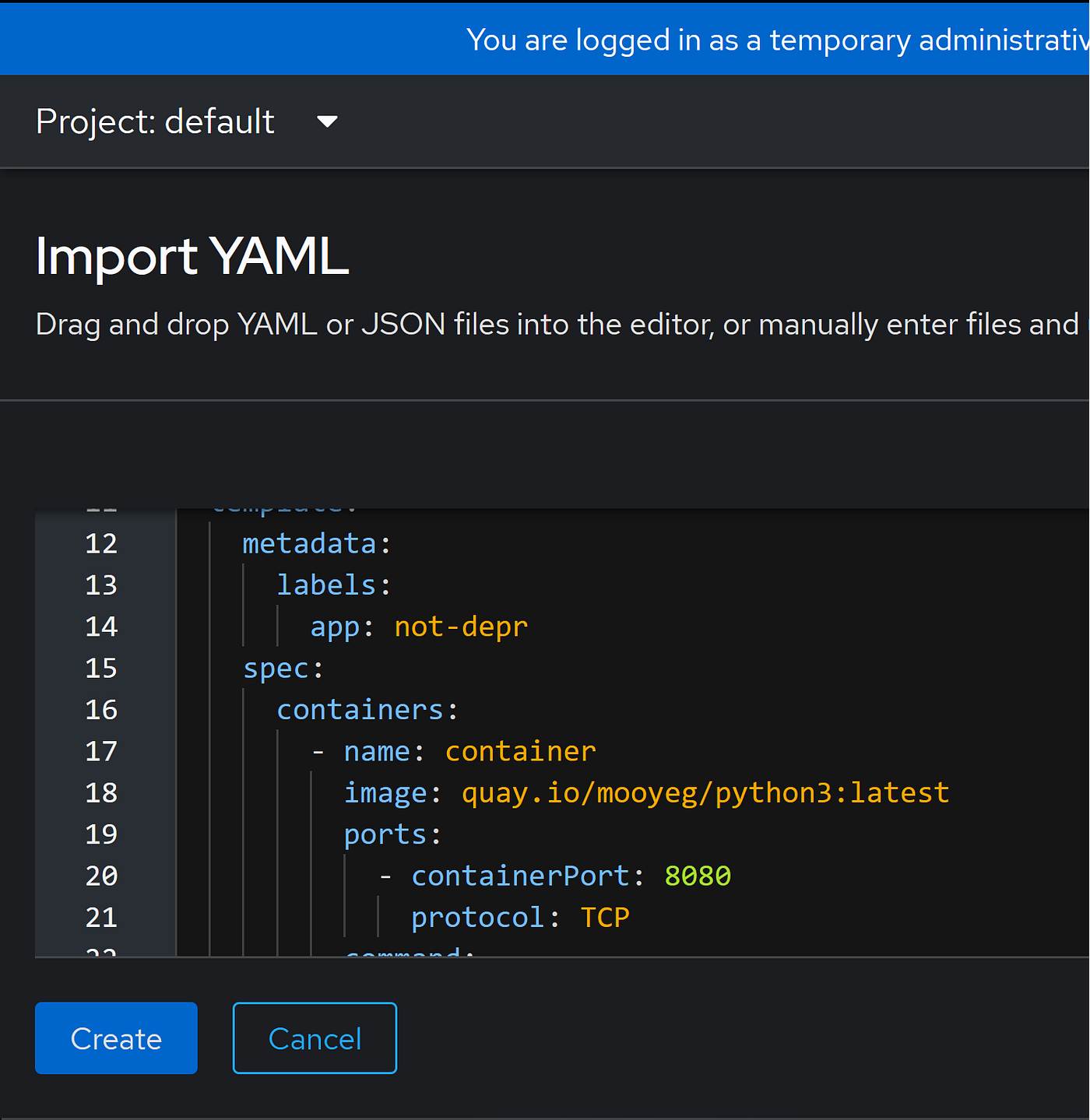1090x1120 pixels.
Task: Click line number 19 in the gutter
Action: (x=101, y=834)
